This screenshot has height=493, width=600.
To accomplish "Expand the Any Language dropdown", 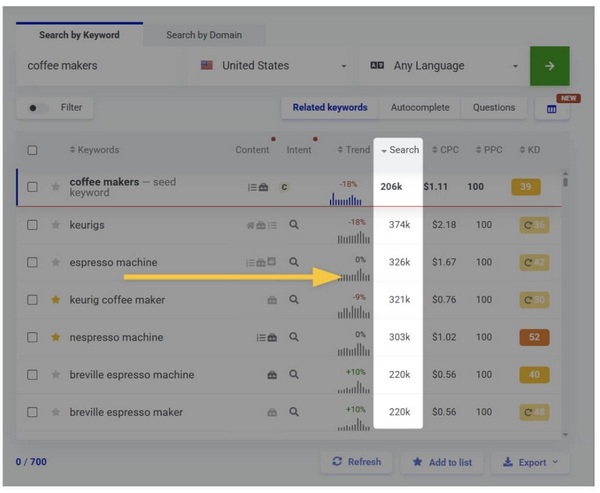I will coord(444,66).
